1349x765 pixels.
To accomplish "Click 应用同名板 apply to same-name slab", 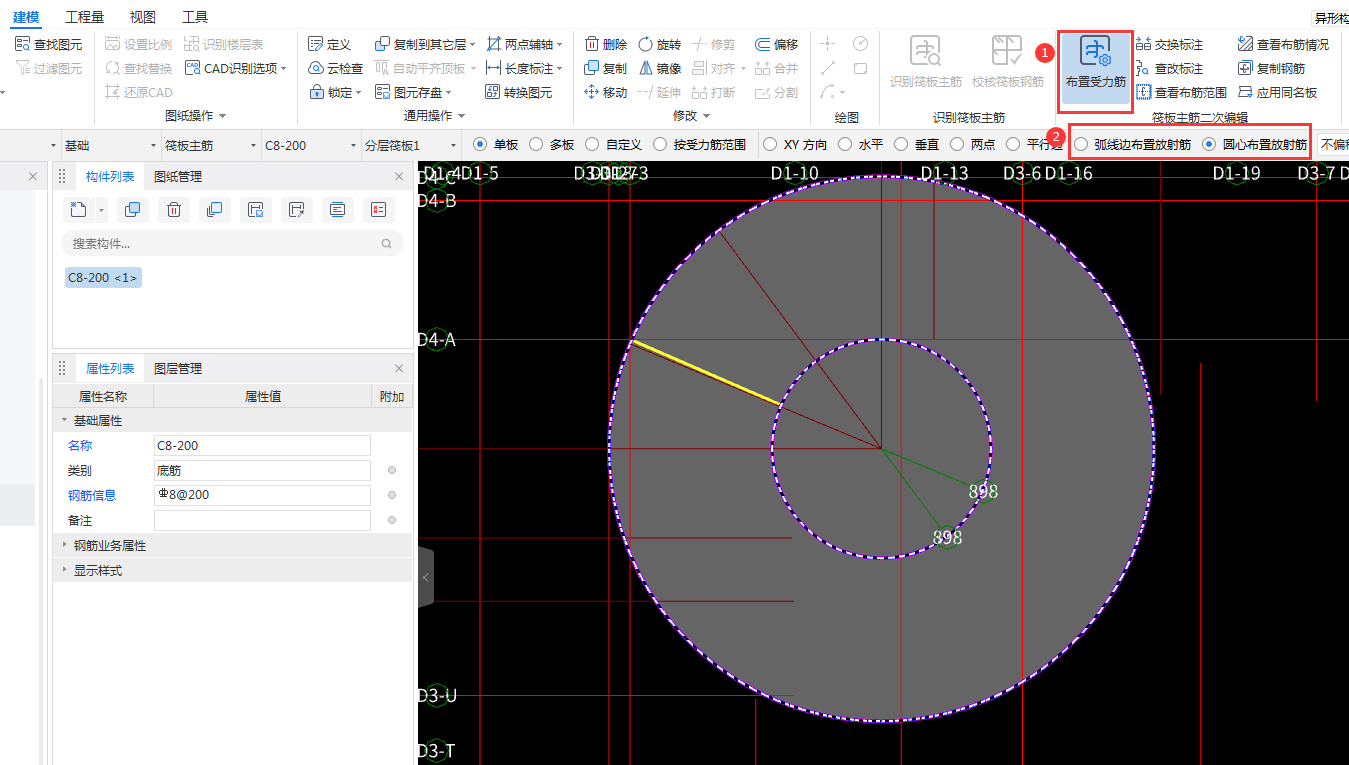I will (1278, 92).
